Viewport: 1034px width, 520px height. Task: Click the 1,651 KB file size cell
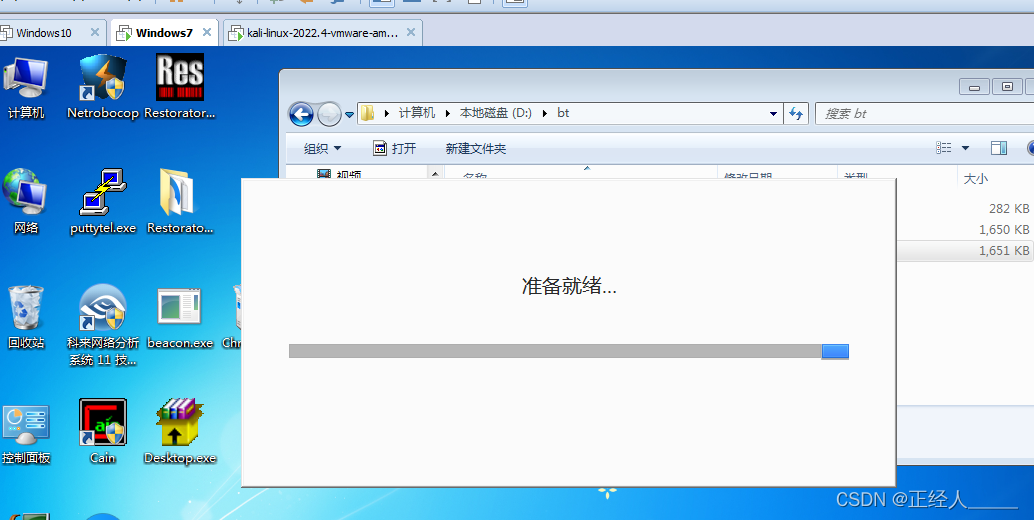click(x=1004, y=250)
